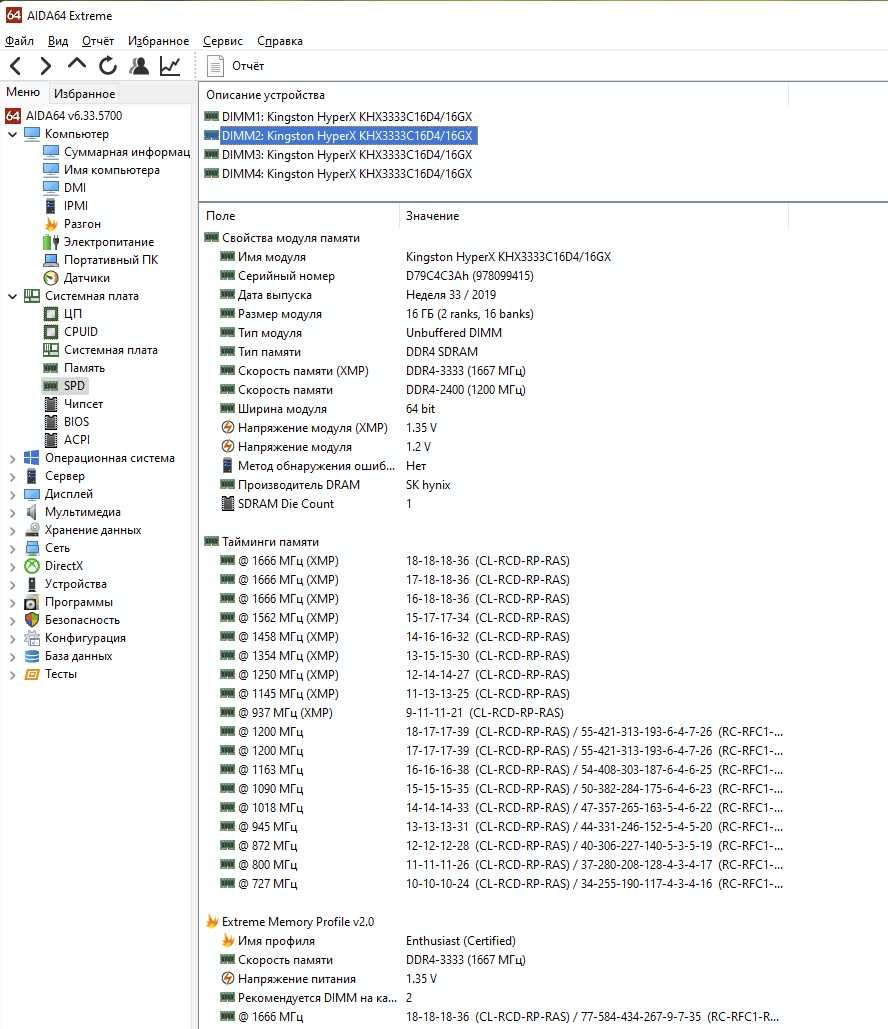Image resolution: width=888 pixels, height=1029 pixels.
Task: Open the Избранное menu in menu bar
Action: (x=158, y=41)
